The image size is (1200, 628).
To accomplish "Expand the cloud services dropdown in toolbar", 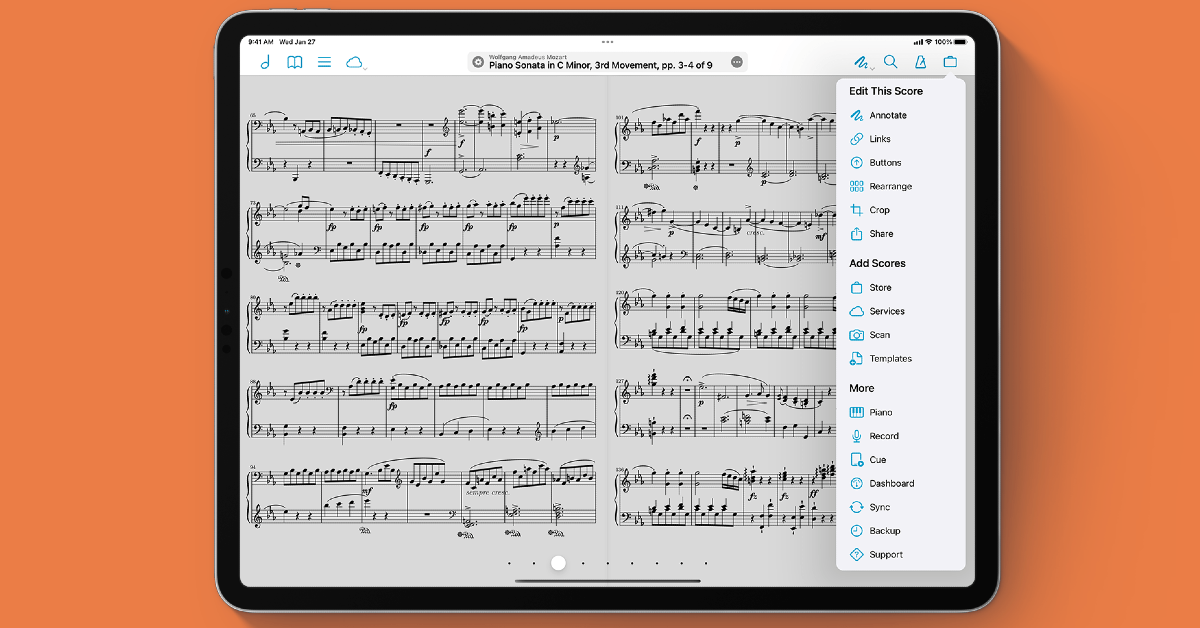I will 356,62.
